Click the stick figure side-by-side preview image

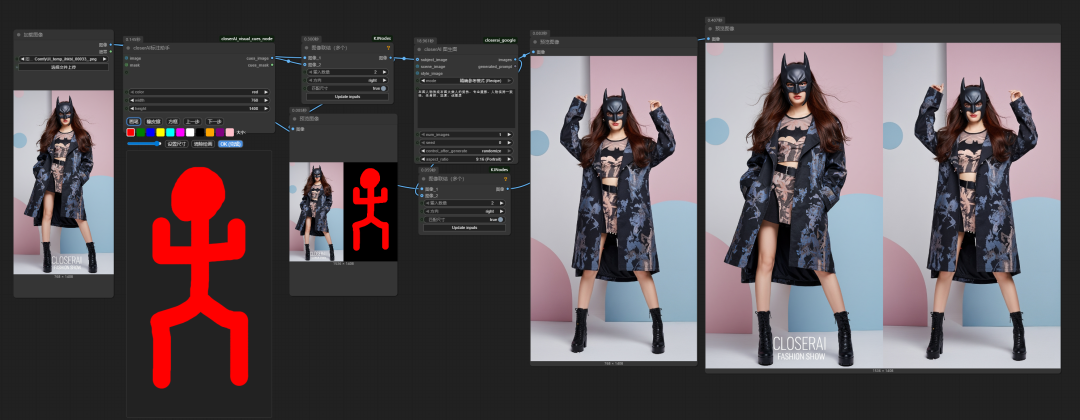pyautogui.click(x=343, y=211)
